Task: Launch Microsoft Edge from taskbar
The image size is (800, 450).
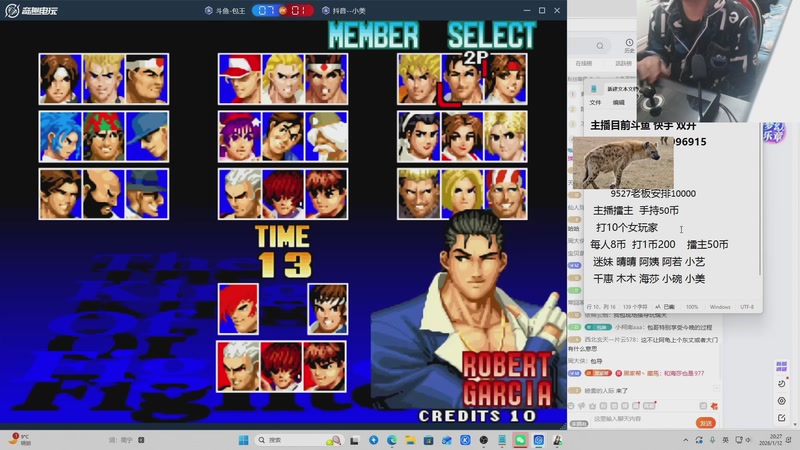Action: click(x=392, y=440)
